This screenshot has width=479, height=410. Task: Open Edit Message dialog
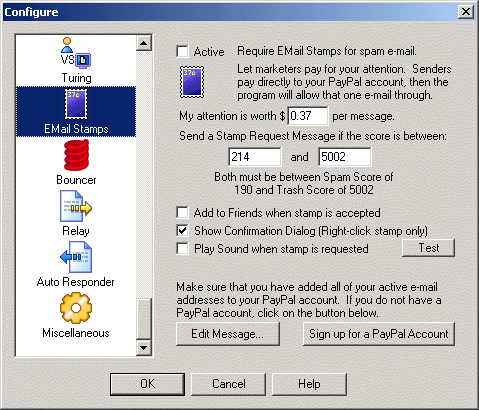click(x=228, y=334)
